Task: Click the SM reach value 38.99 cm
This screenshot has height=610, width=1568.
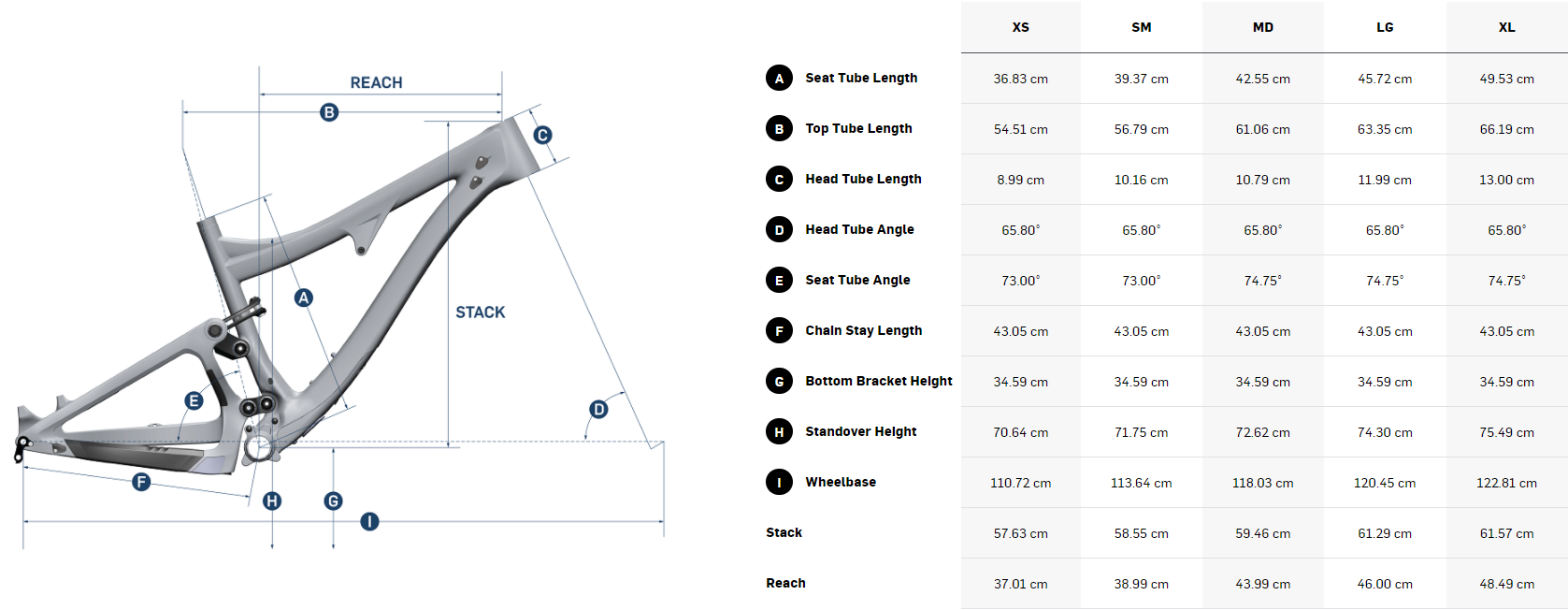Action: point(1141,584)
